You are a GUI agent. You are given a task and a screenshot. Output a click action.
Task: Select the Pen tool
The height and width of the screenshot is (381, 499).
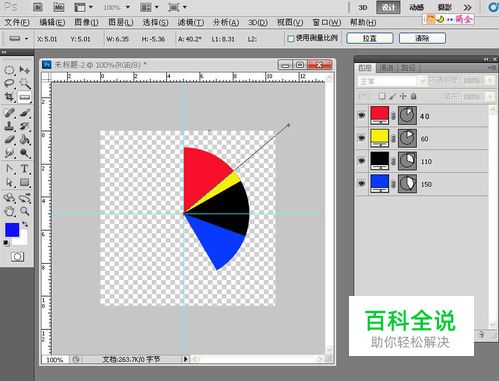(9, 169)
